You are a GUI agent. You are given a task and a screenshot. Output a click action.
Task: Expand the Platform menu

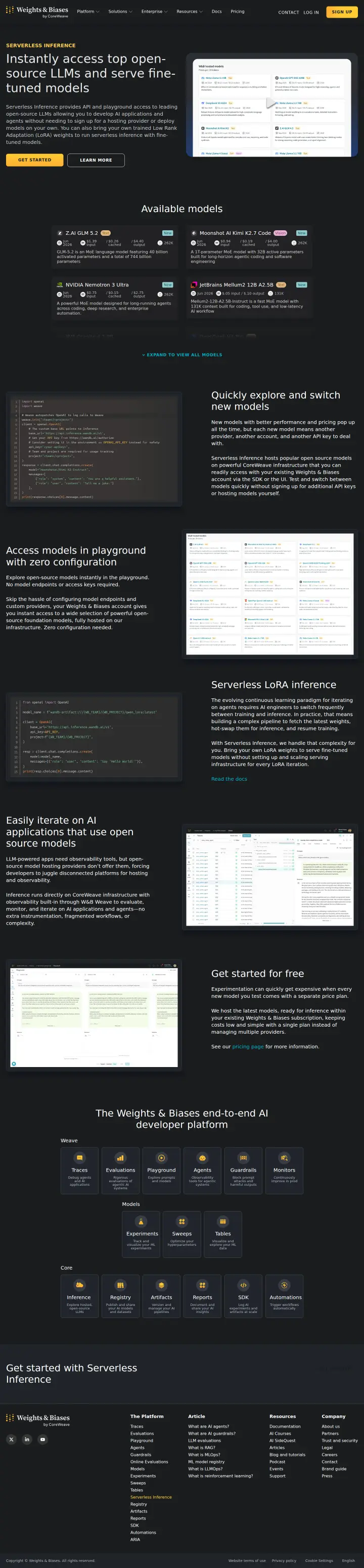pos(88,12)
